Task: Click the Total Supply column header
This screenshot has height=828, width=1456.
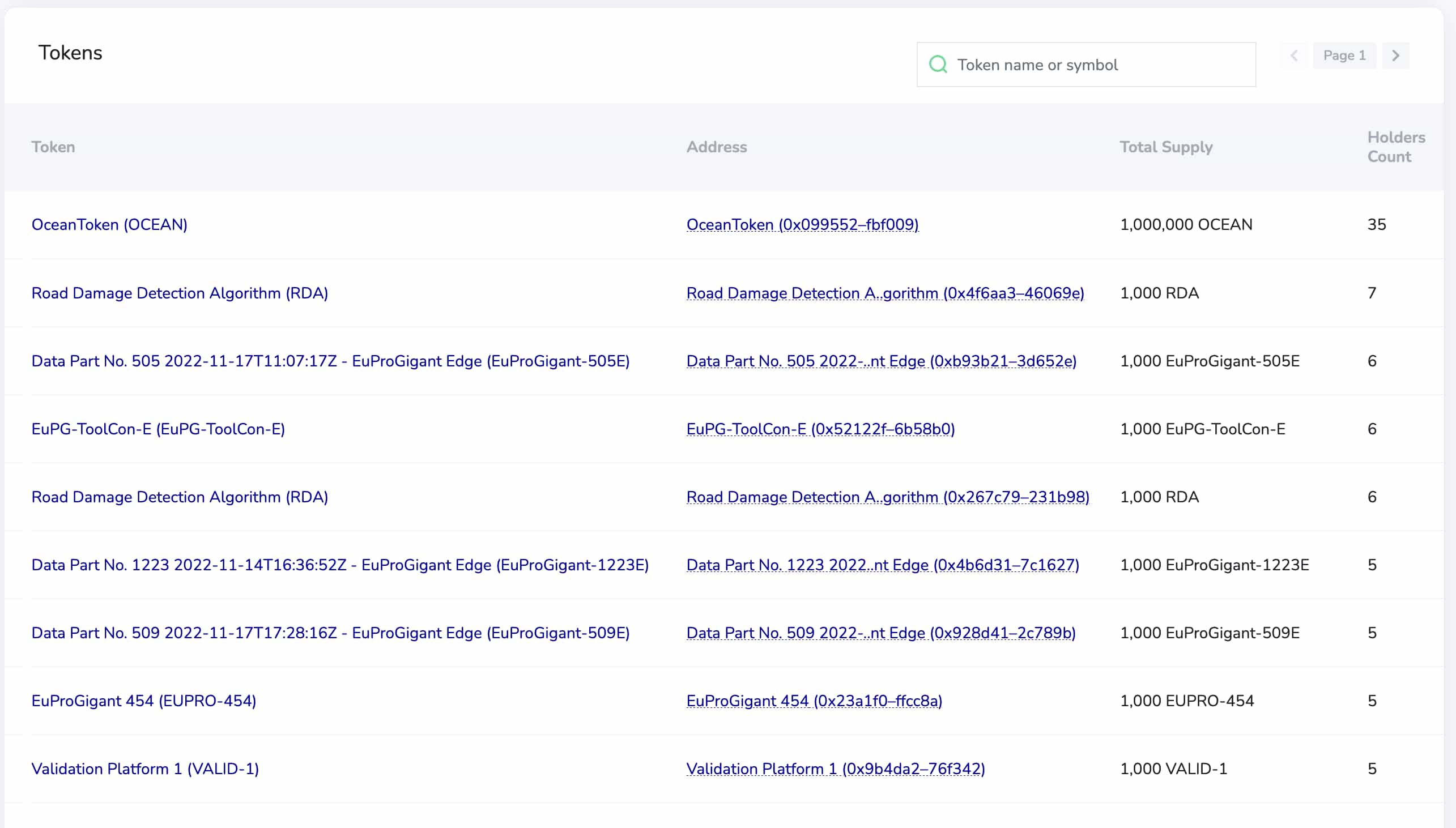Action: click(x=1166, y=147)
